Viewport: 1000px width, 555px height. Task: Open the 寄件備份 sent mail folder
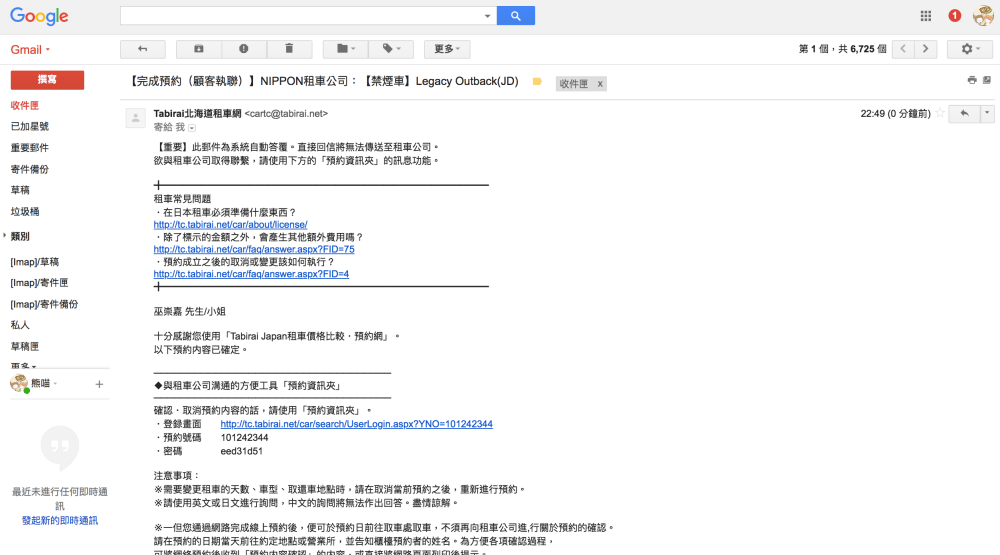tap(30, 169)
